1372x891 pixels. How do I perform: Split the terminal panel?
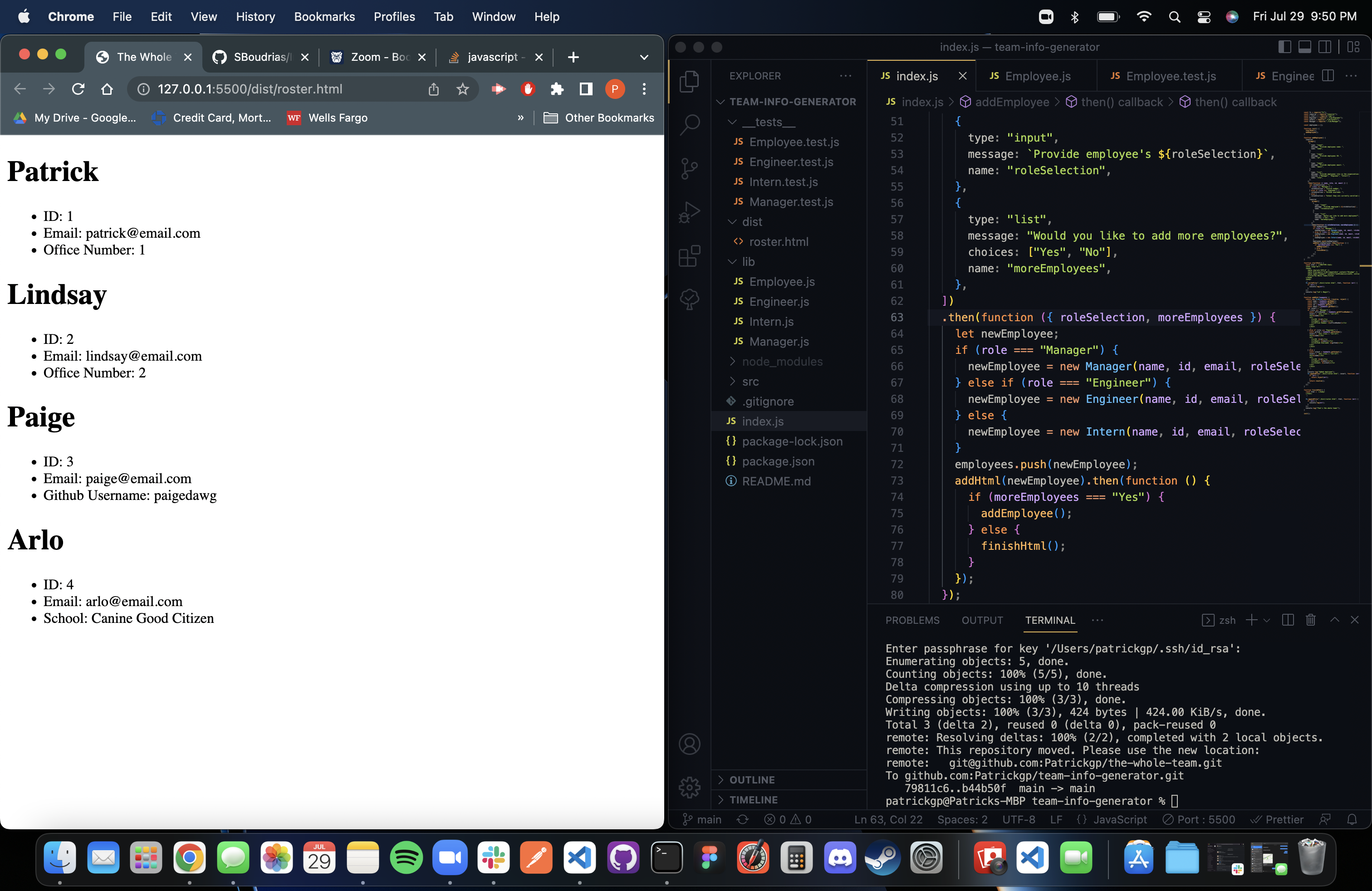coord(1288,620)
